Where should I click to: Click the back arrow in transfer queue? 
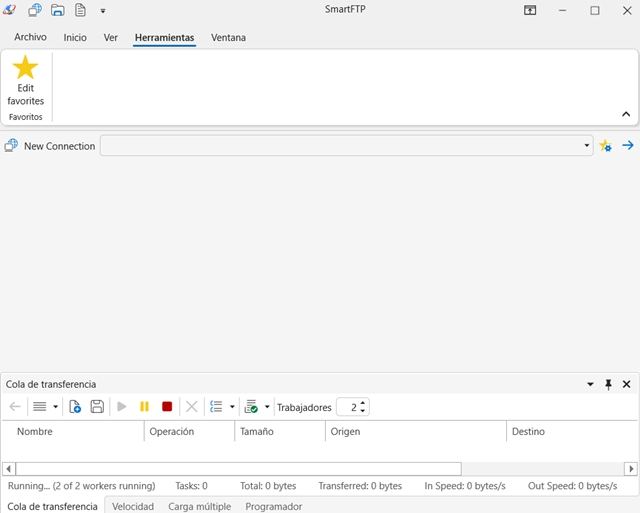[x=15, y=406]
